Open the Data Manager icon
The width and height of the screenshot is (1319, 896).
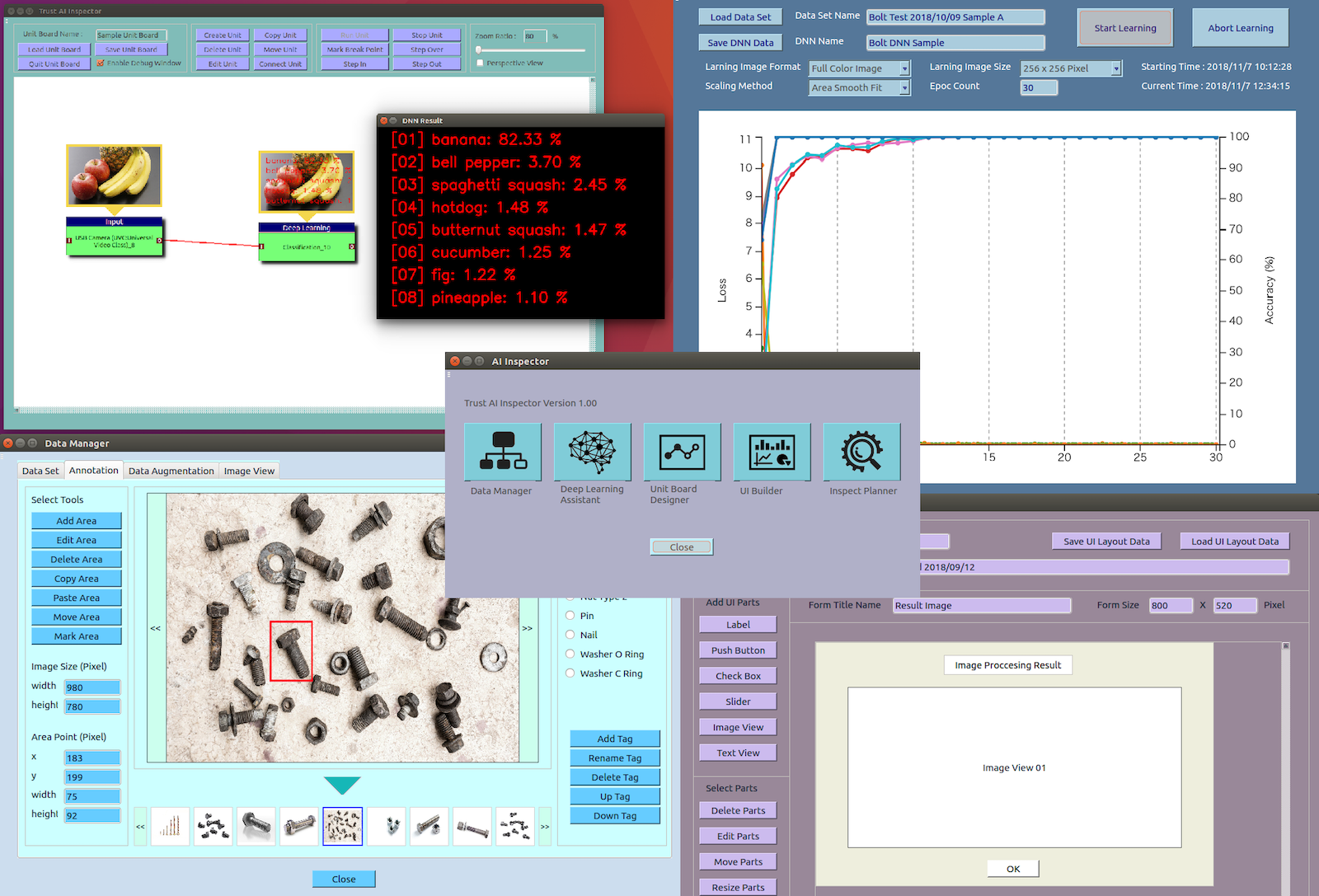point(503,452)
